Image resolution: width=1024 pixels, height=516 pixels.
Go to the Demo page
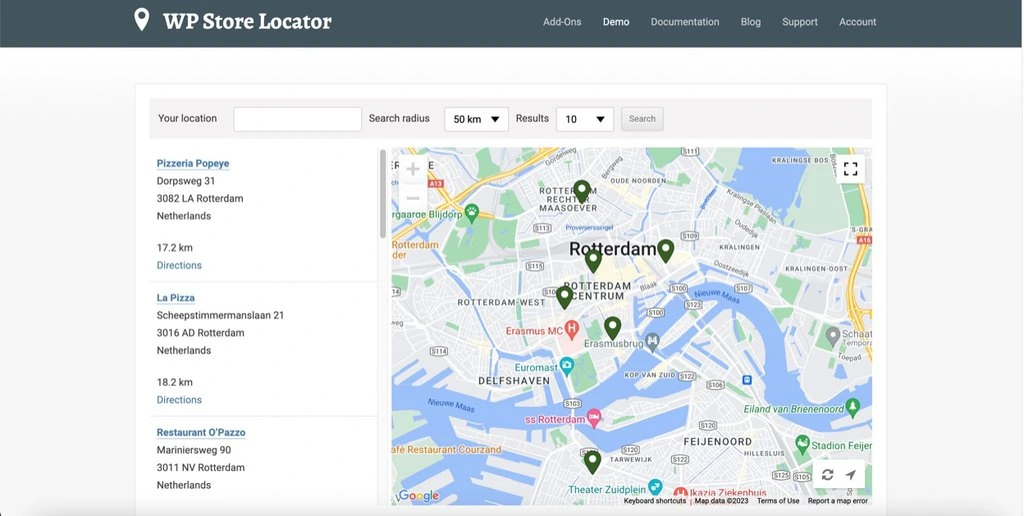pyautogui.click(x=616, y=22)
